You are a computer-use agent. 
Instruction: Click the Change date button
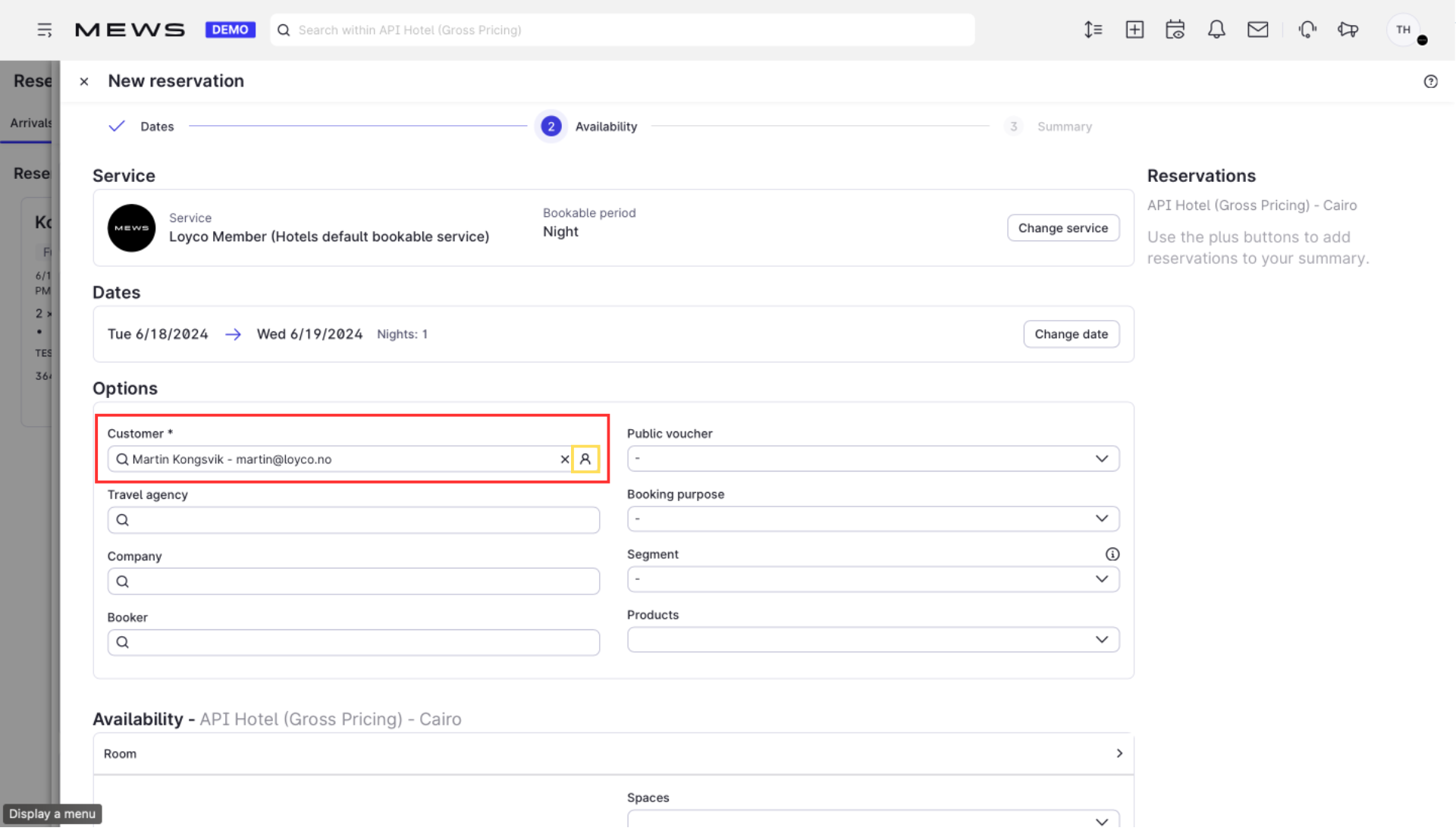(1071, 334)
